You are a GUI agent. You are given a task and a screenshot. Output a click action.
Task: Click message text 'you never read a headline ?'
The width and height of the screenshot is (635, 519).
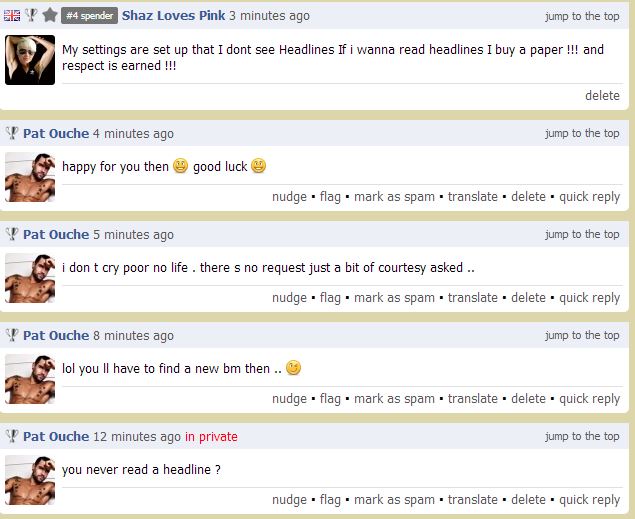coord(141,470)
